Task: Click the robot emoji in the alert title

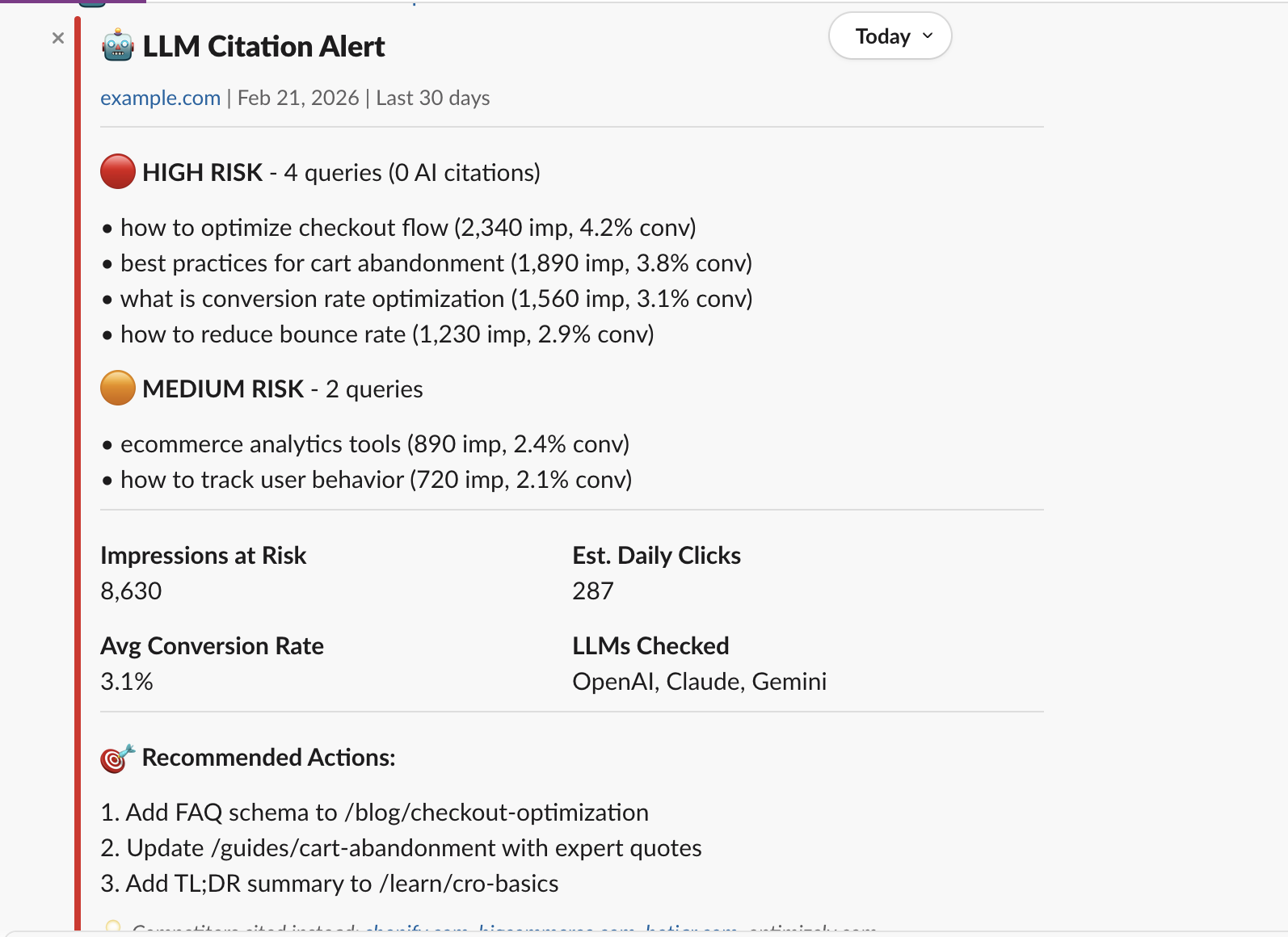Action: [x=118, y=46]
